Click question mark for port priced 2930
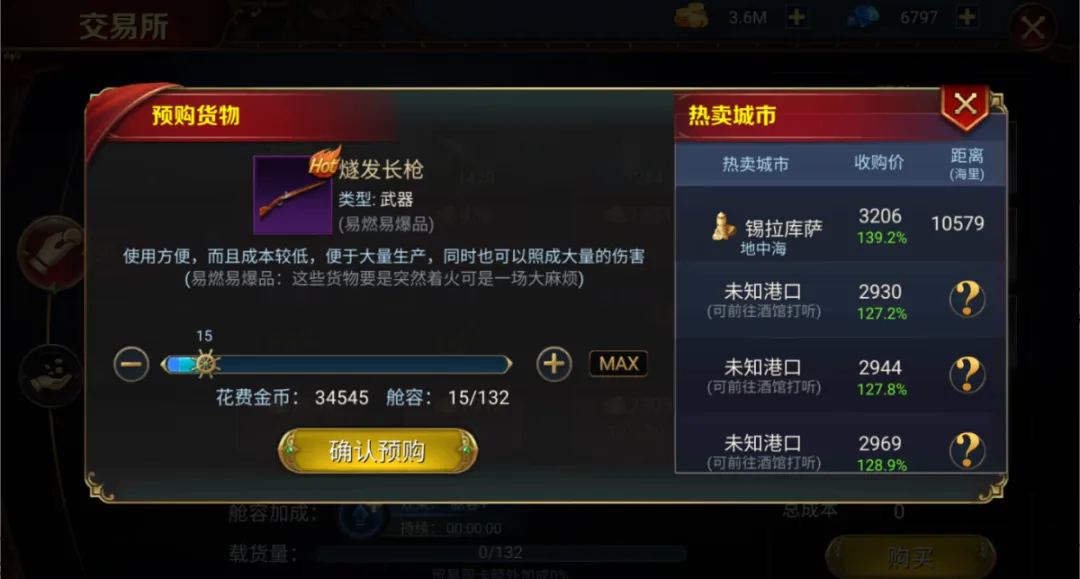The height and width of the screenshot is (579, 1080). pyautogui.click(x=967, y=299)
